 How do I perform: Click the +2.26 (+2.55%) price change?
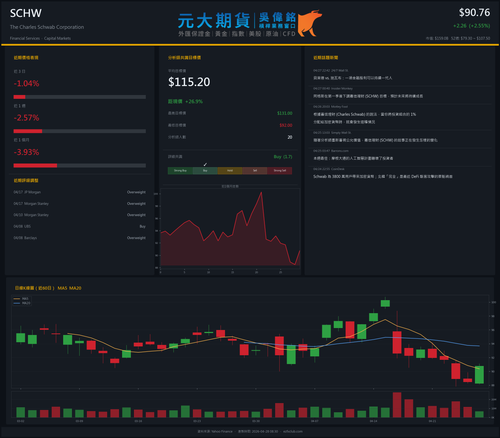coord(472,26)
